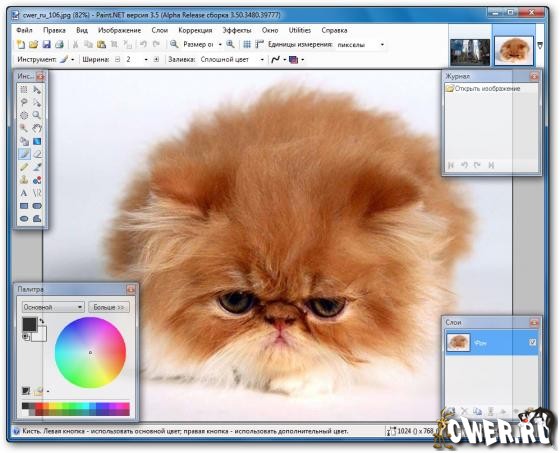Screen dimensions: 560x453
Task: Select the Paintbrush tool in Tools panel
Action: click(24, 154)
